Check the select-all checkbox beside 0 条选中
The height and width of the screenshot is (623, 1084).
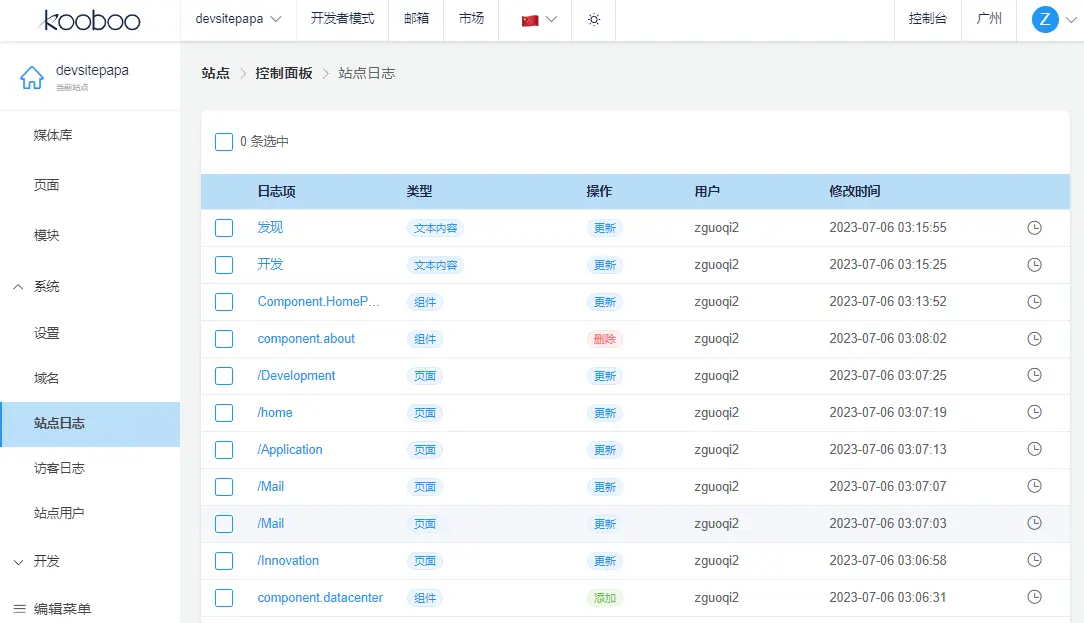(x=224, y=142)
